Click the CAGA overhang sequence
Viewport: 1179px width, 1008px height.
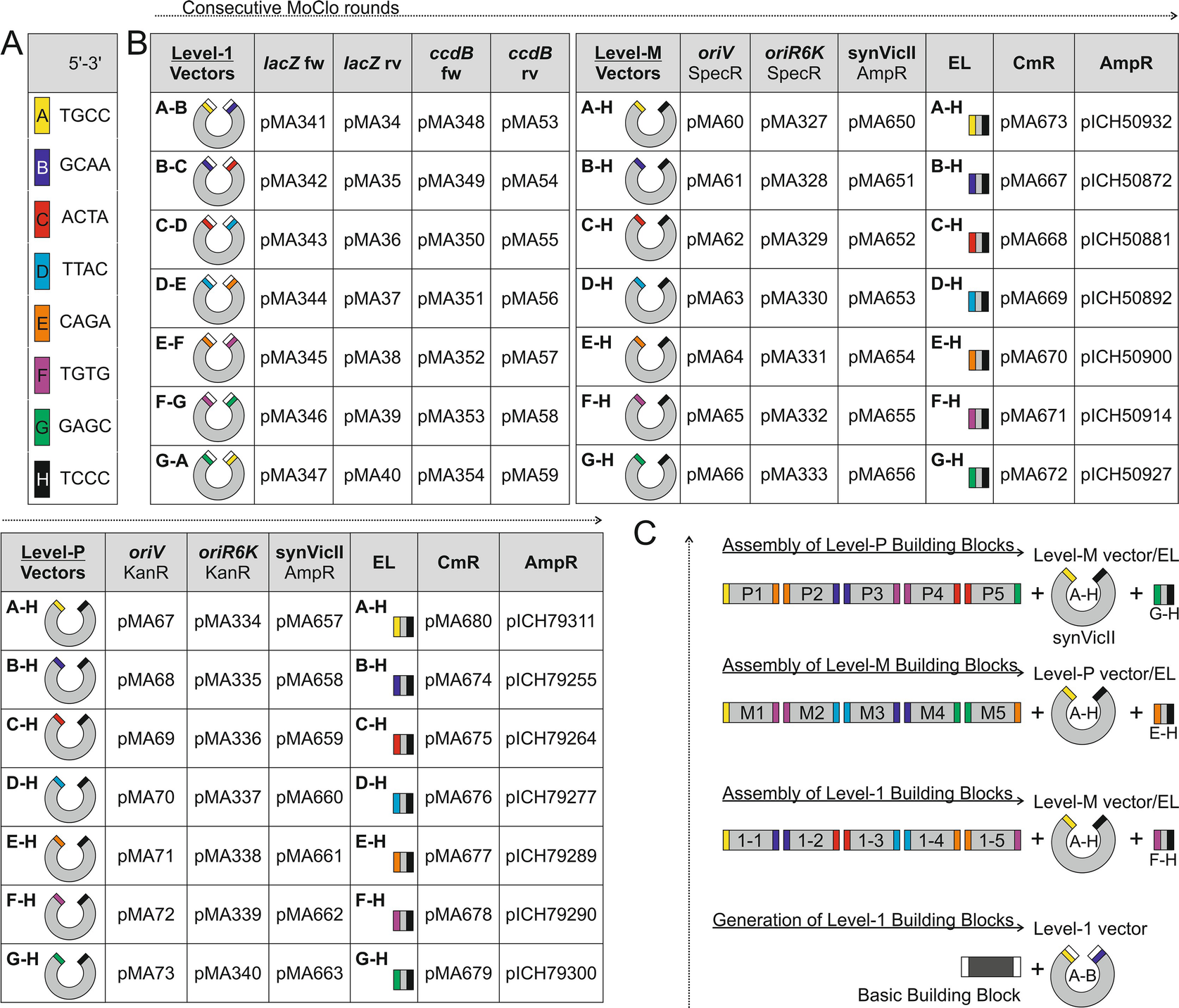[x=85, y=322]
